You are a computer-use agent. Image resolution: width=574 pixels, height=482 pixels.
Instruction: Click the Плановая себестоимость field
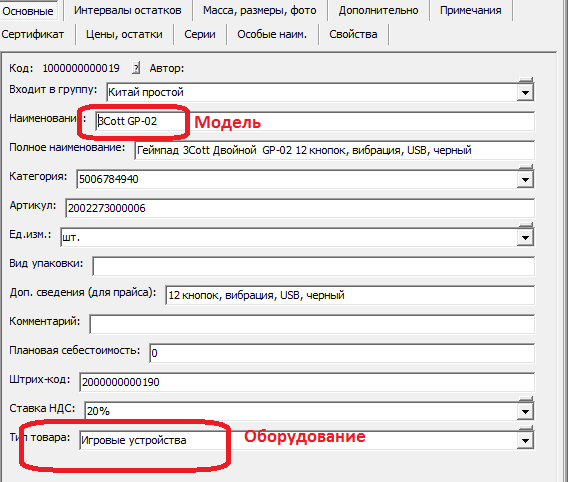point(342,353)
